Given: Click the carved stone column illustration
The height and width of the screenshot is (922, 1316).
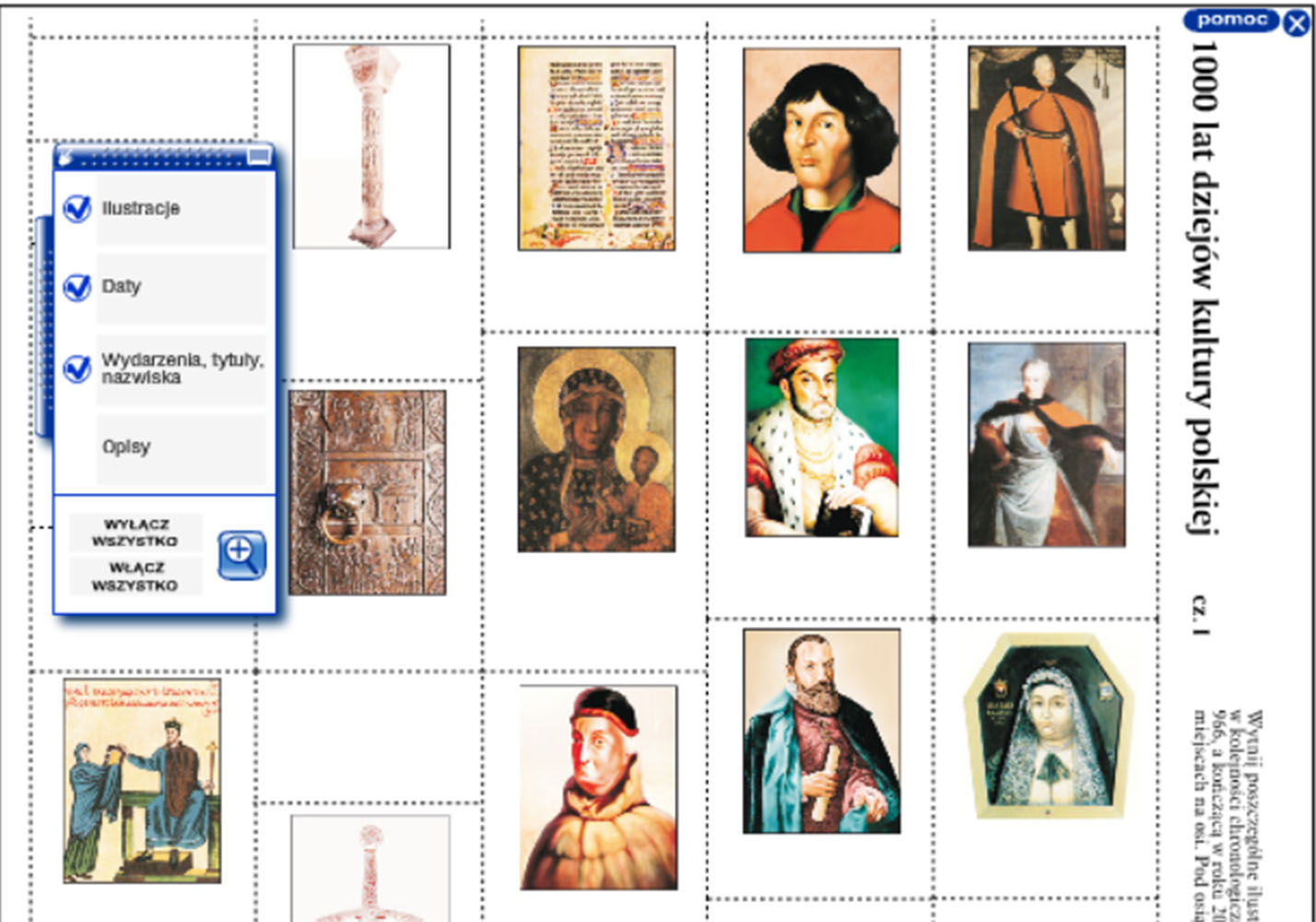Looking at the screenshot, I should click(x=371, y=147).
